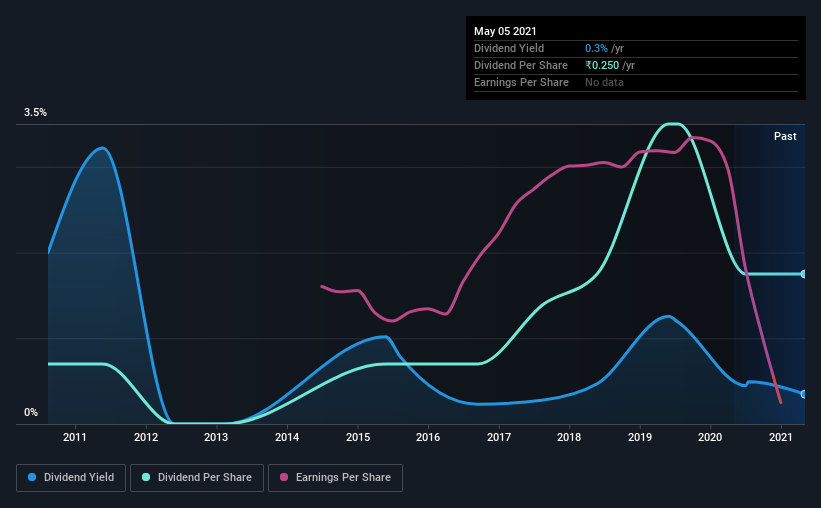Image resolution: width=821 pixels, height=508 pixels.
Task: Select the 2017 x-axis label
Action: point(499,437)
